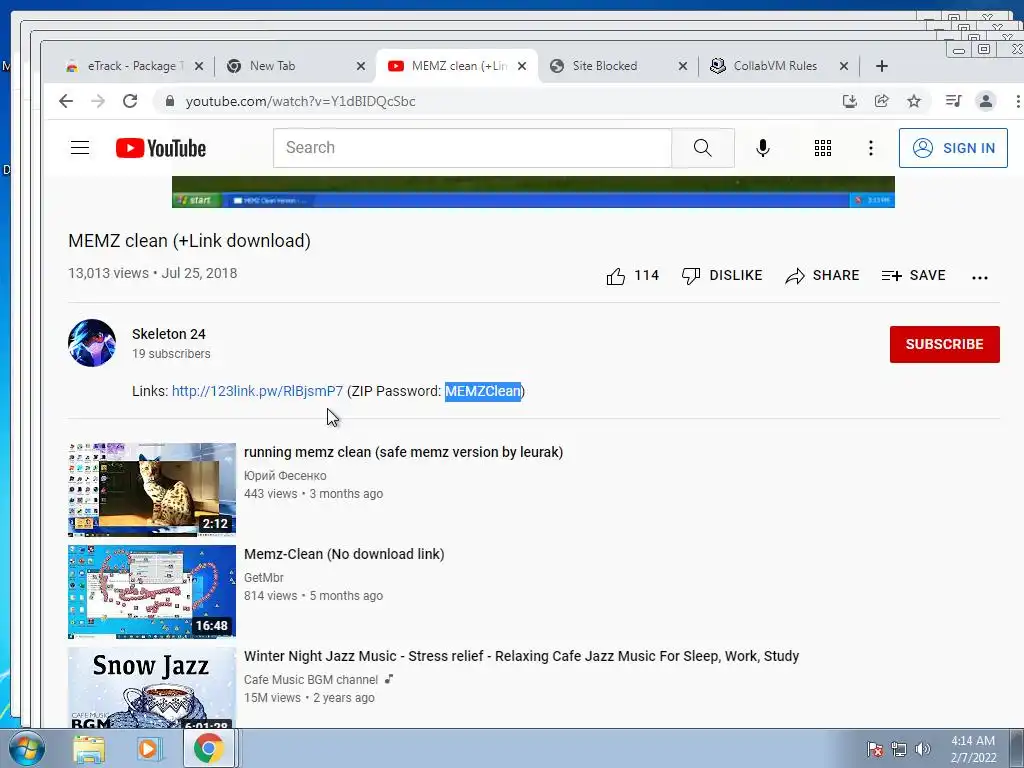Click the '13,013 views • Jul 25, 2018' text
This screenshot has width=1024, height=768.
(152, 273)
